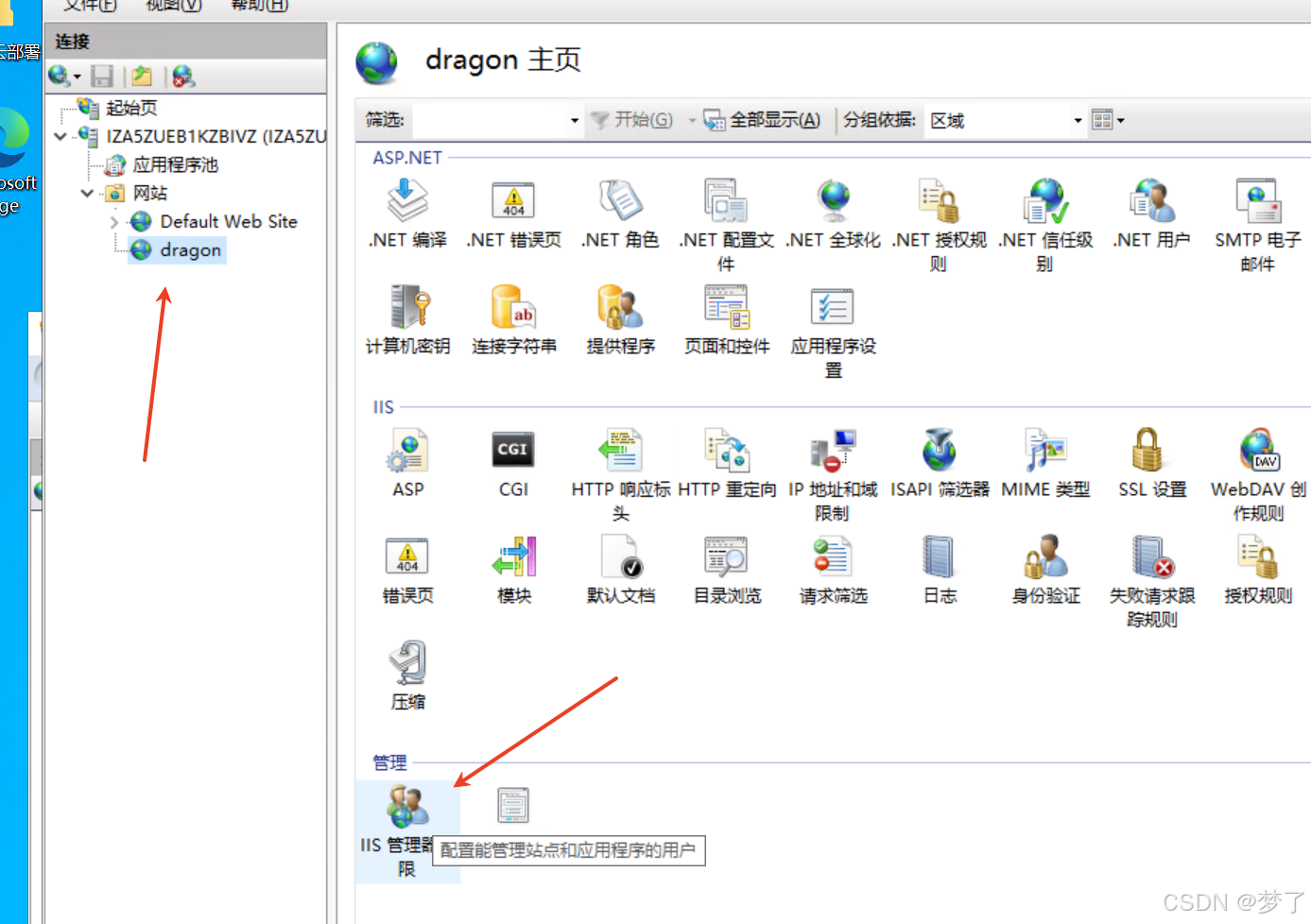This screenshot has height=924, width=1311.
Task: Open the .NET 用户 feature
Action: click(1151, 214)
